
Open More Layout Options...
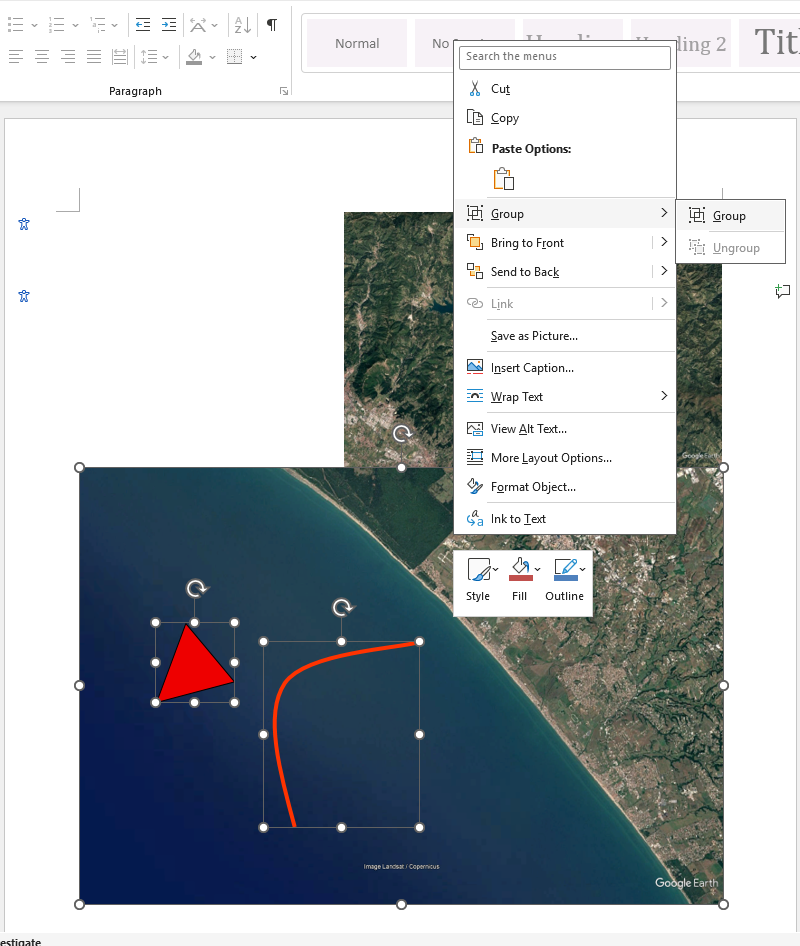coord(564,458)
